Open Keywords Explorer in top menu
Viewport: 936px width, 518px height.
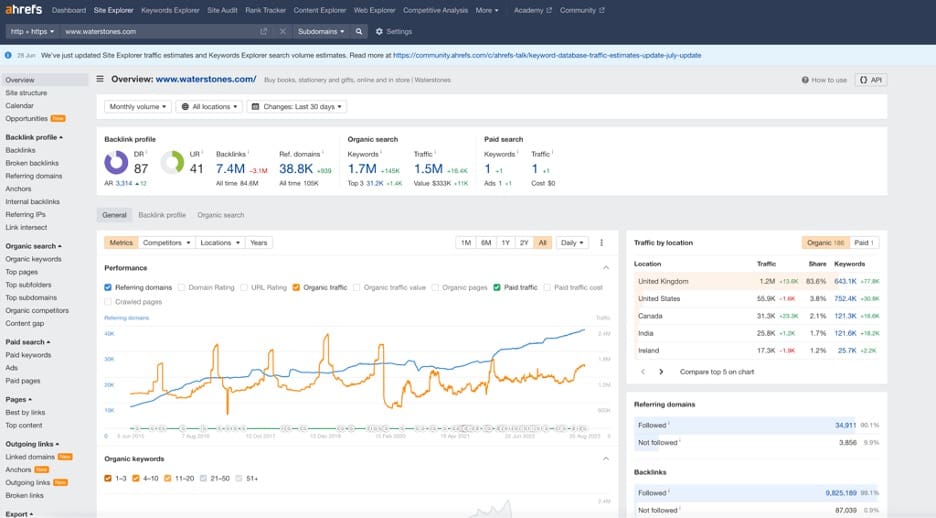pyautogui.click(x=169, y=10)
